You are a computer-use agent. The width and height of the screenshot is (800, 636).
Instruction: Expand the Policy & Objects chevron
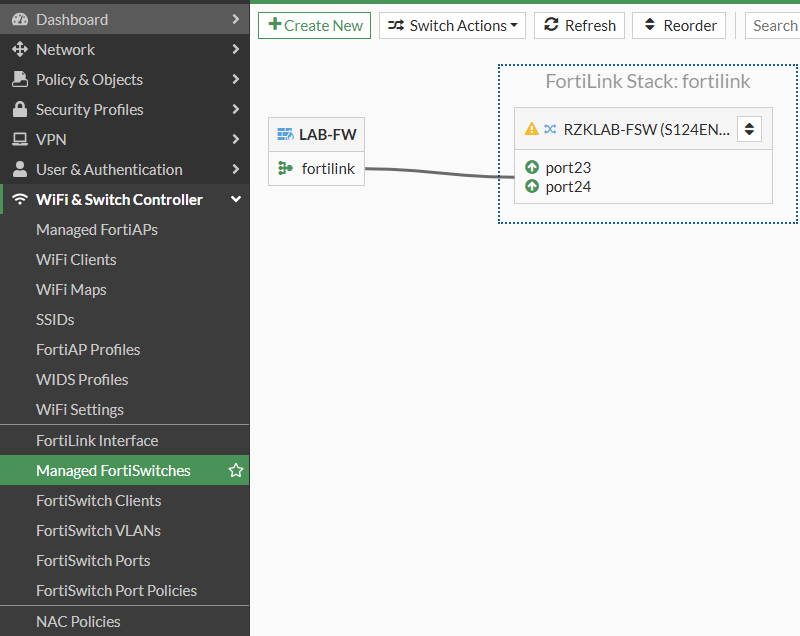[235, 79]
